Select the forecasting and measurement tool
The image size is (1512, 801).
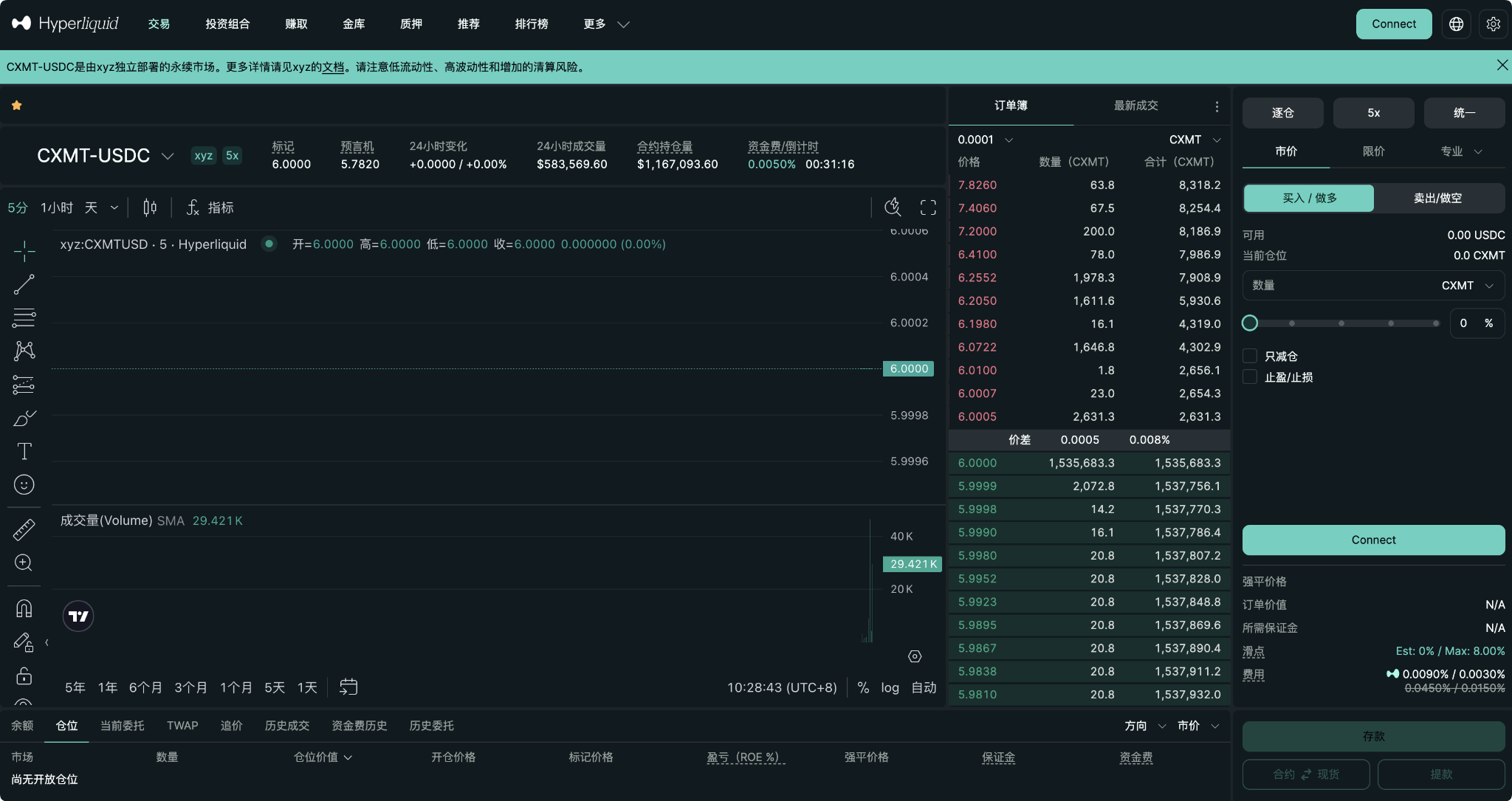tap(24, 385)
